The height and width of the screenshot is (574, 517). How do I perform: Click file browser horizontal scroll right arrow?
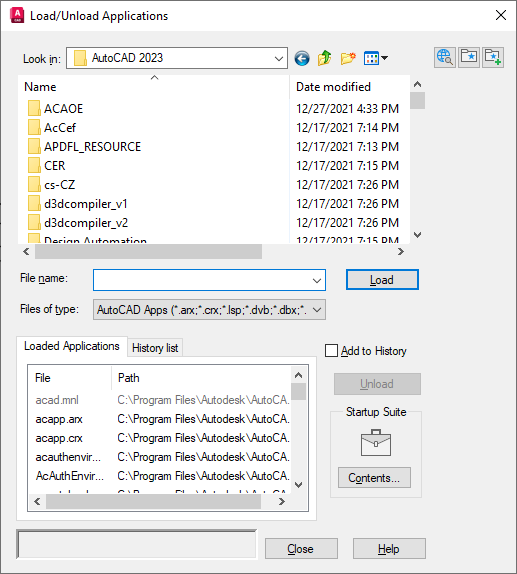401,251
